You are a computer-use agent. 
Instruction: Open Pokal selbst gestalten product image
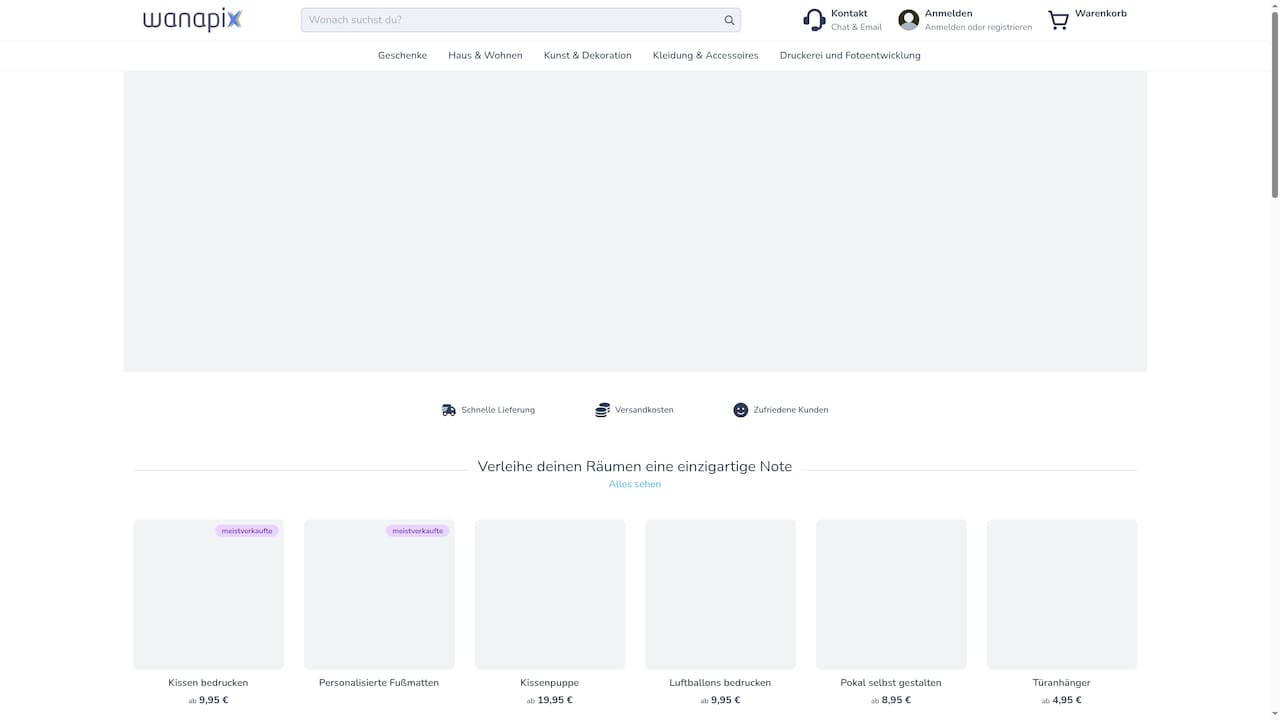[891, 594]
